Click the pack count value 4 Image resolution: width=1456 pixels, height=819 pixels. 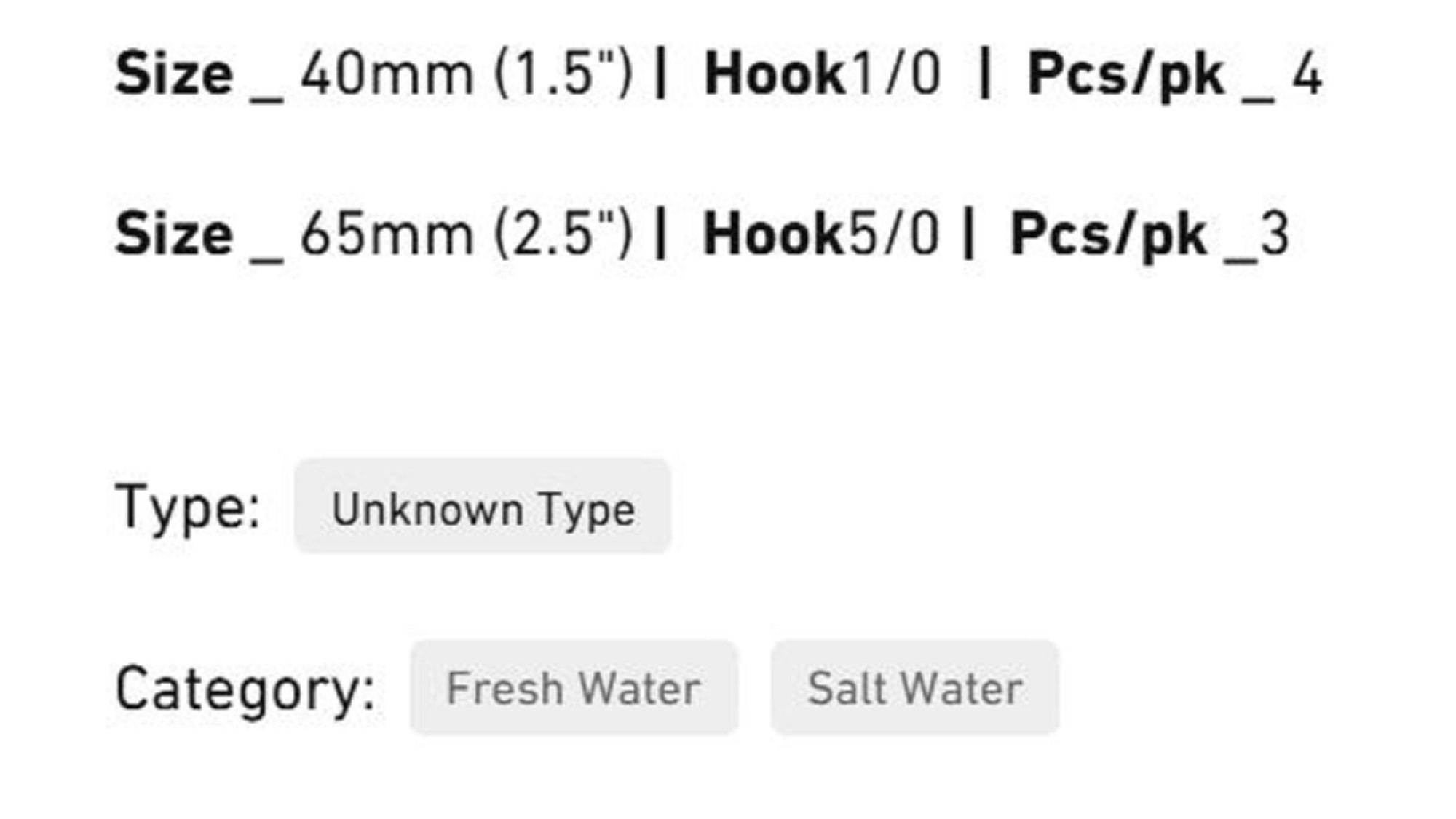point(1307,74)
